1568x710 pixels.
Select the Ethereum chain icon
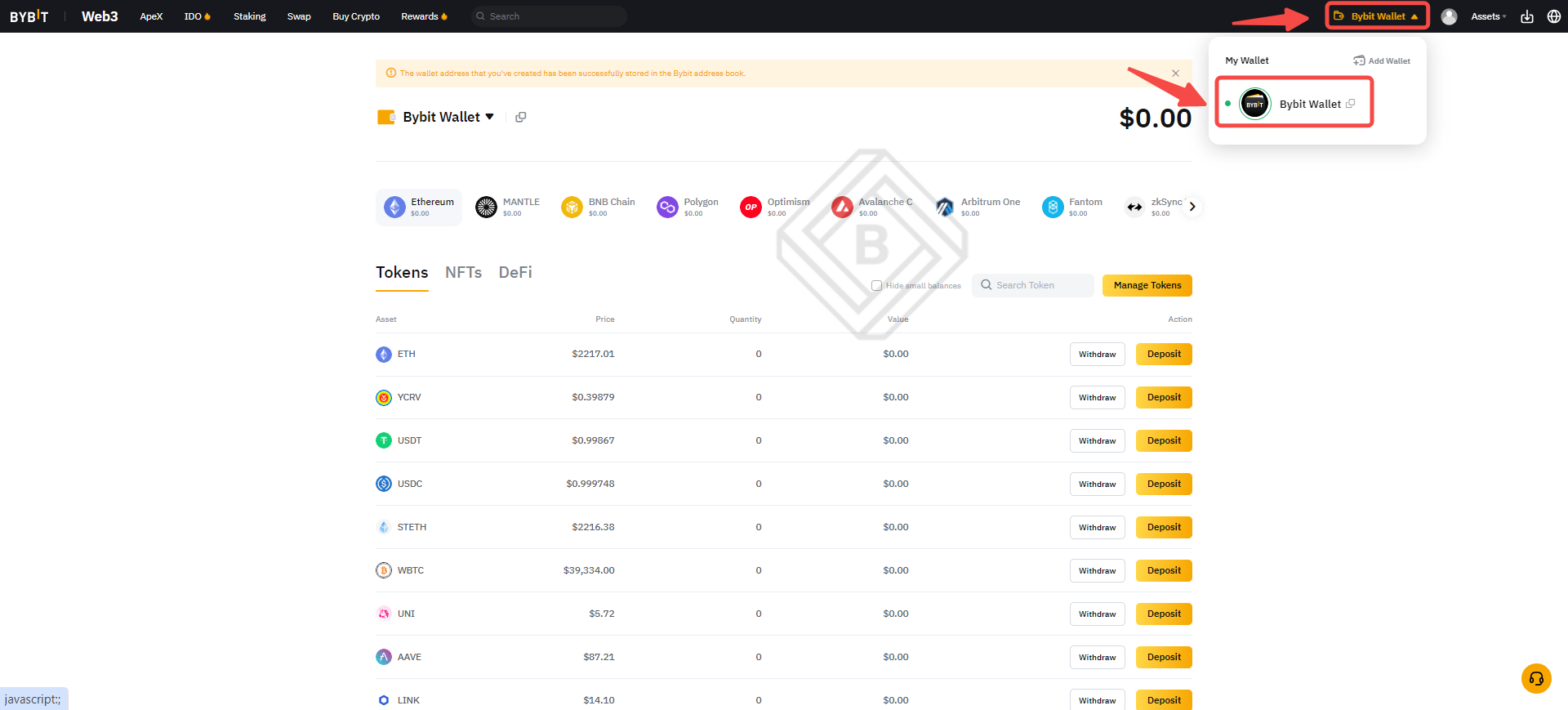(395, 208)
